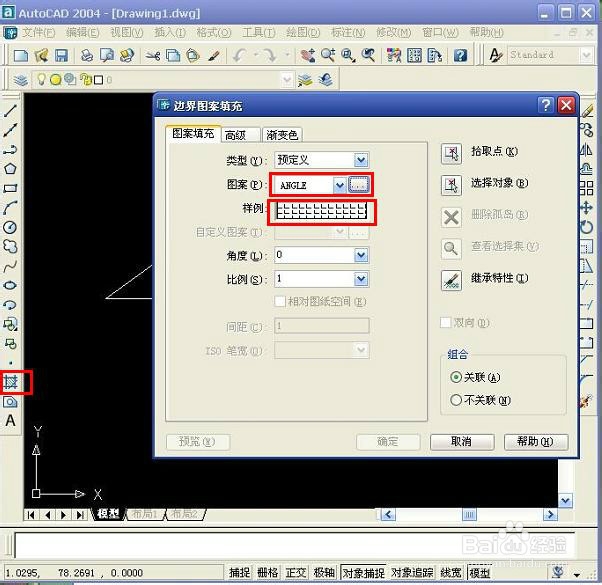Click the horizontal scrollbar thumb
This screenshot has height=585, width=602.
click(468, 514)
